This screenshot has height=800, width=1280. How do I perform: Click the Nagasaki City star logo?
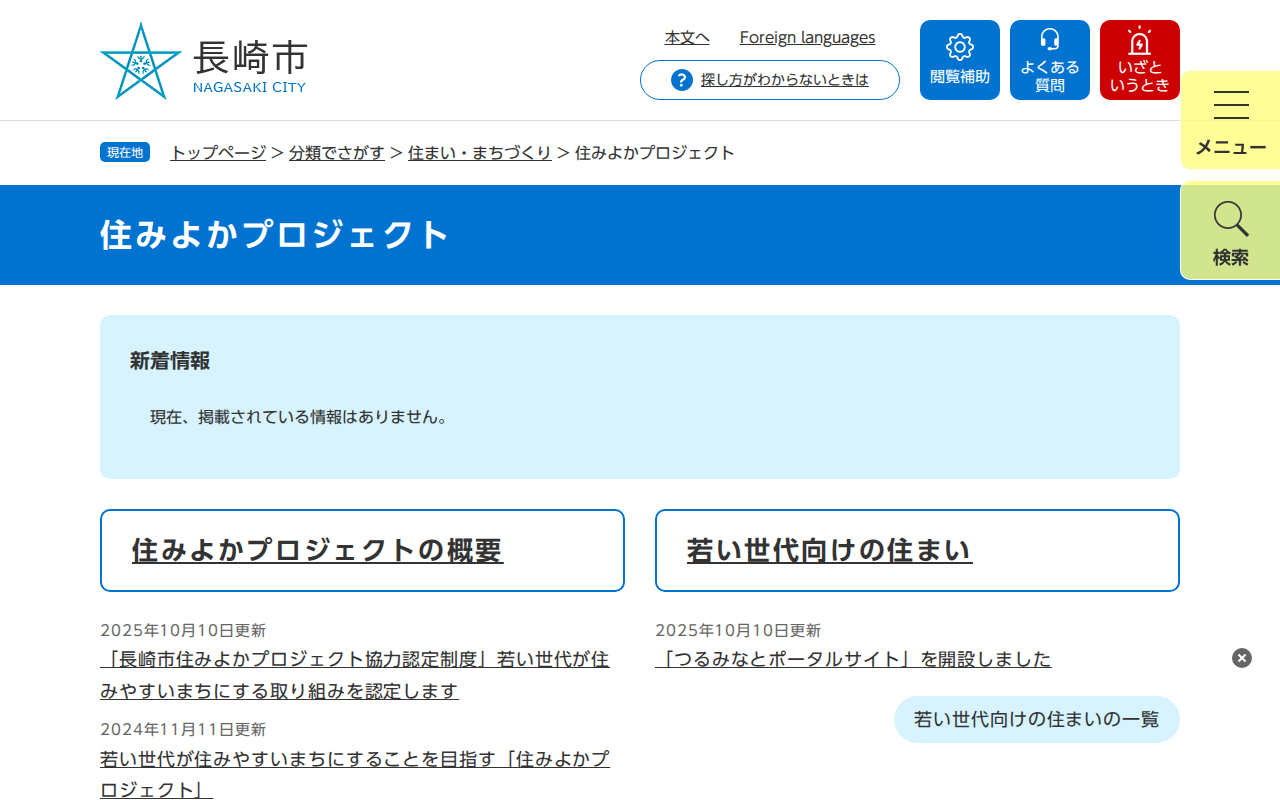pos(141,61)
